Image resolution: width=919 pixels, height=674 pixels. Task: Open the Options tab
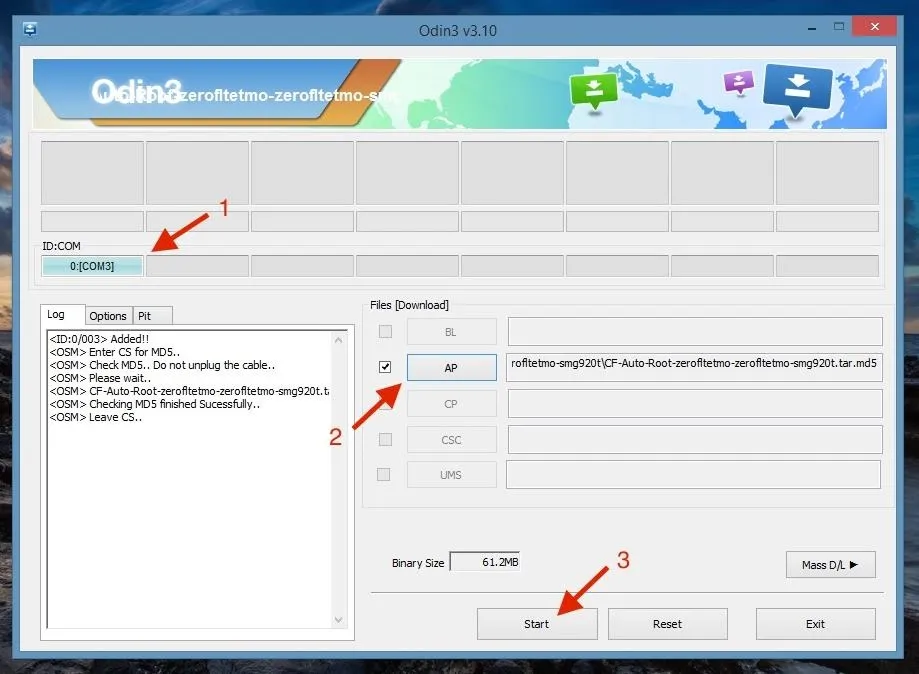[x=108, y=316]
